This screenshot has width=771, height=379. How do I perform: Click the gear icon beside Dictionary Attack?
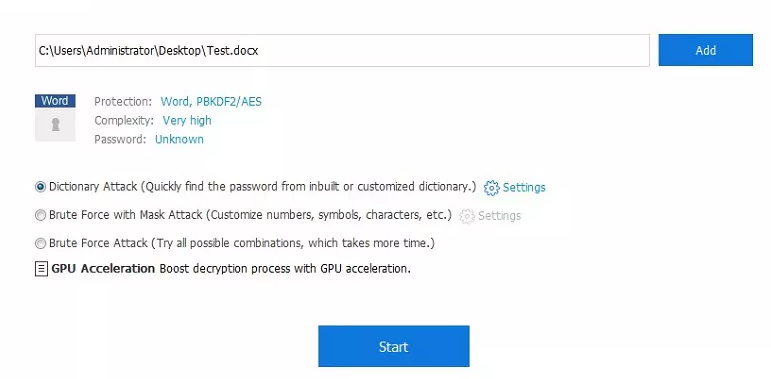point(491,188)
